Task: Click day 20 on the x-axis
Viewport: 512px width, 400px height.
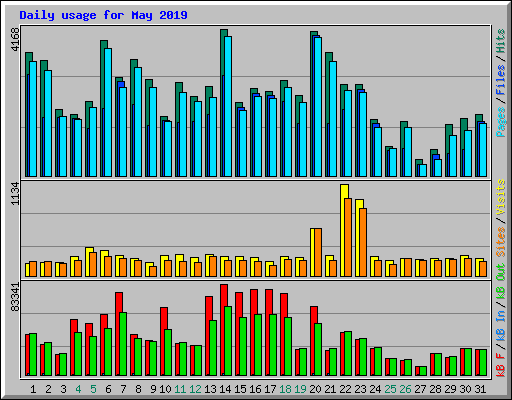Action: coord(315,389)
